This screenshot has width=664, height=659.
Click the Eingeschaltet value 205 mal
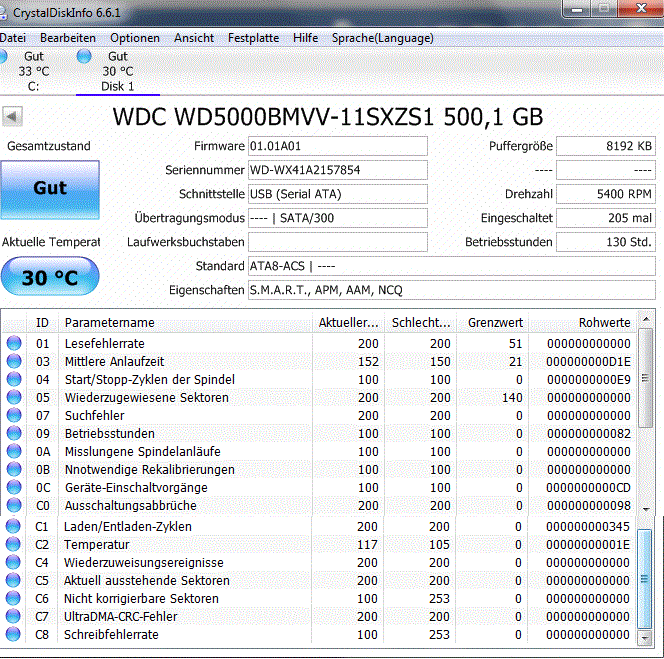606,218
